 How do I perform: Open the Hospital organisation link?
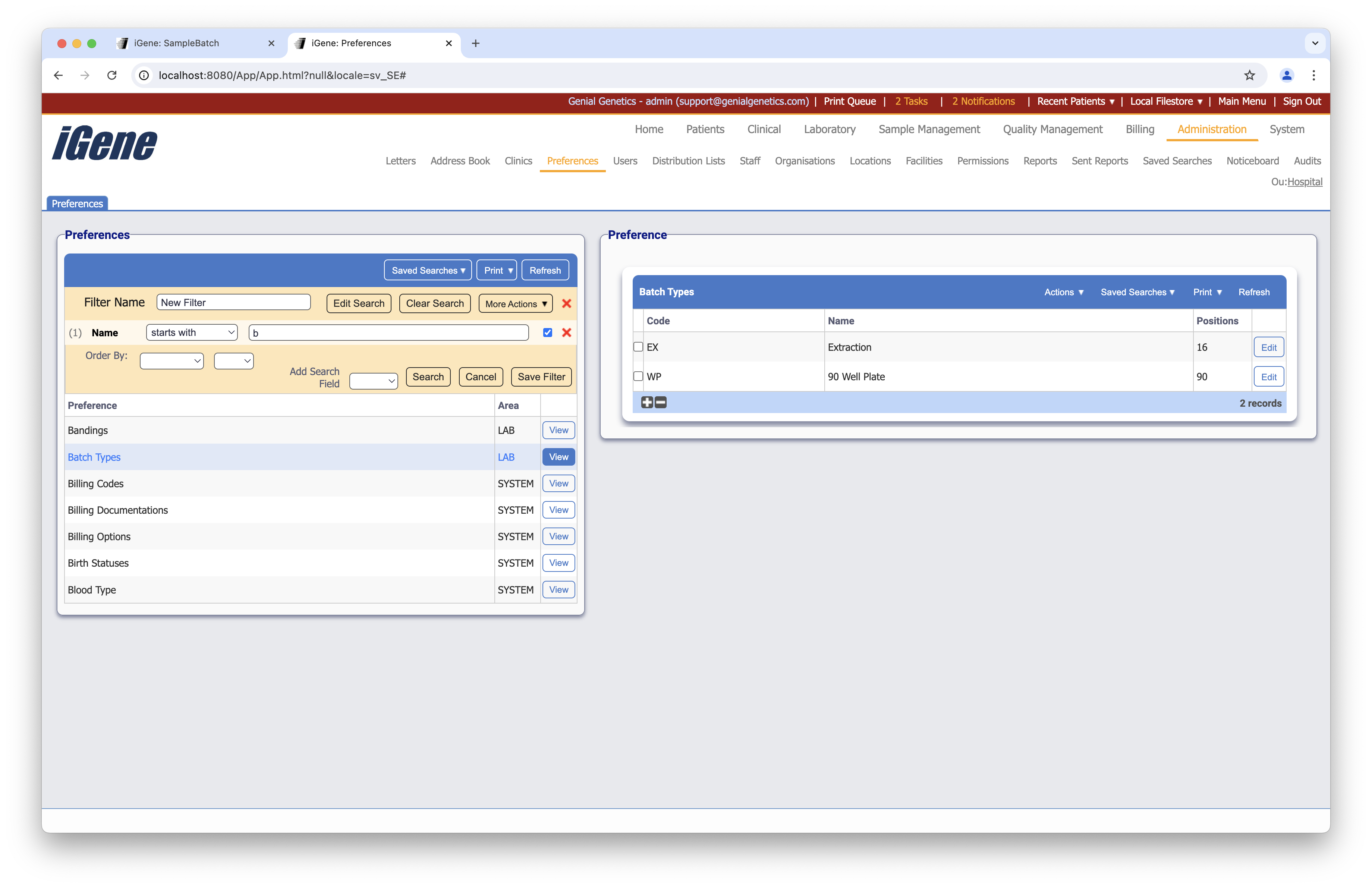pos(1305,182)
